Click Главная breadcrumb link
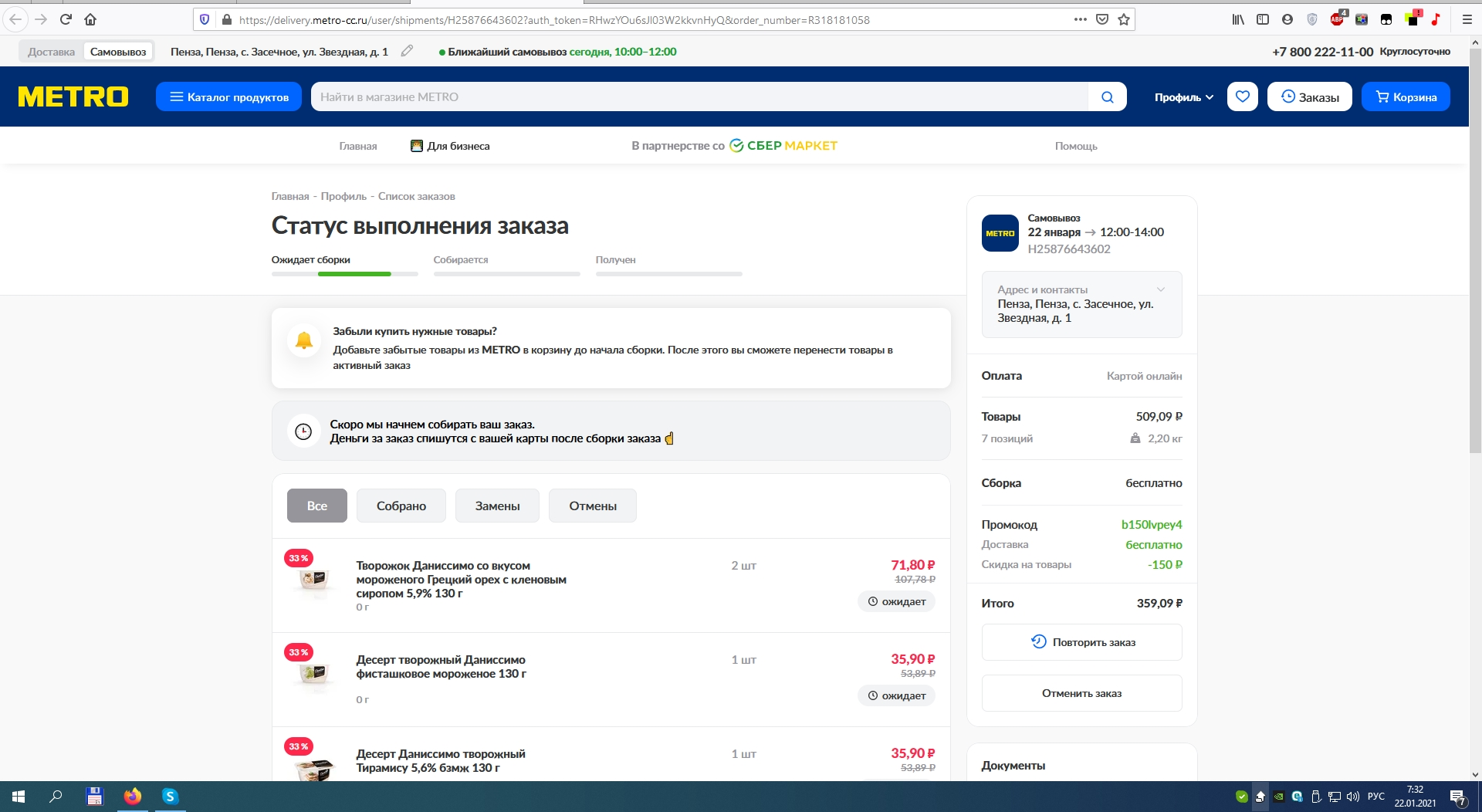 pos(290,196)
